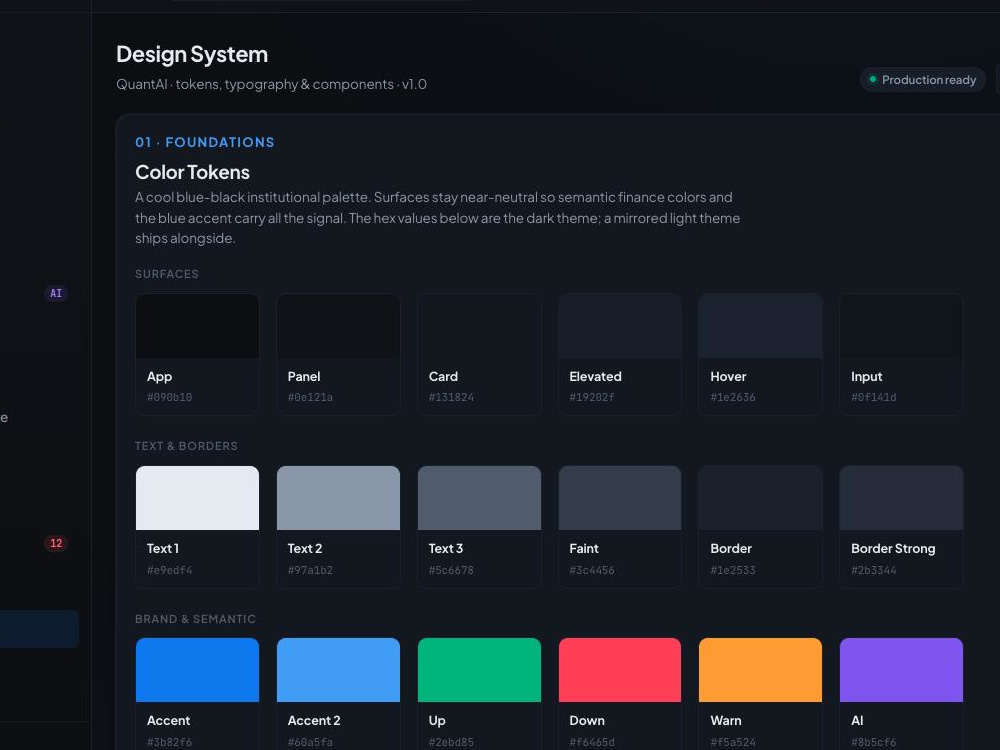
Task: Click the Hover surface swatch
Action: 760,326
